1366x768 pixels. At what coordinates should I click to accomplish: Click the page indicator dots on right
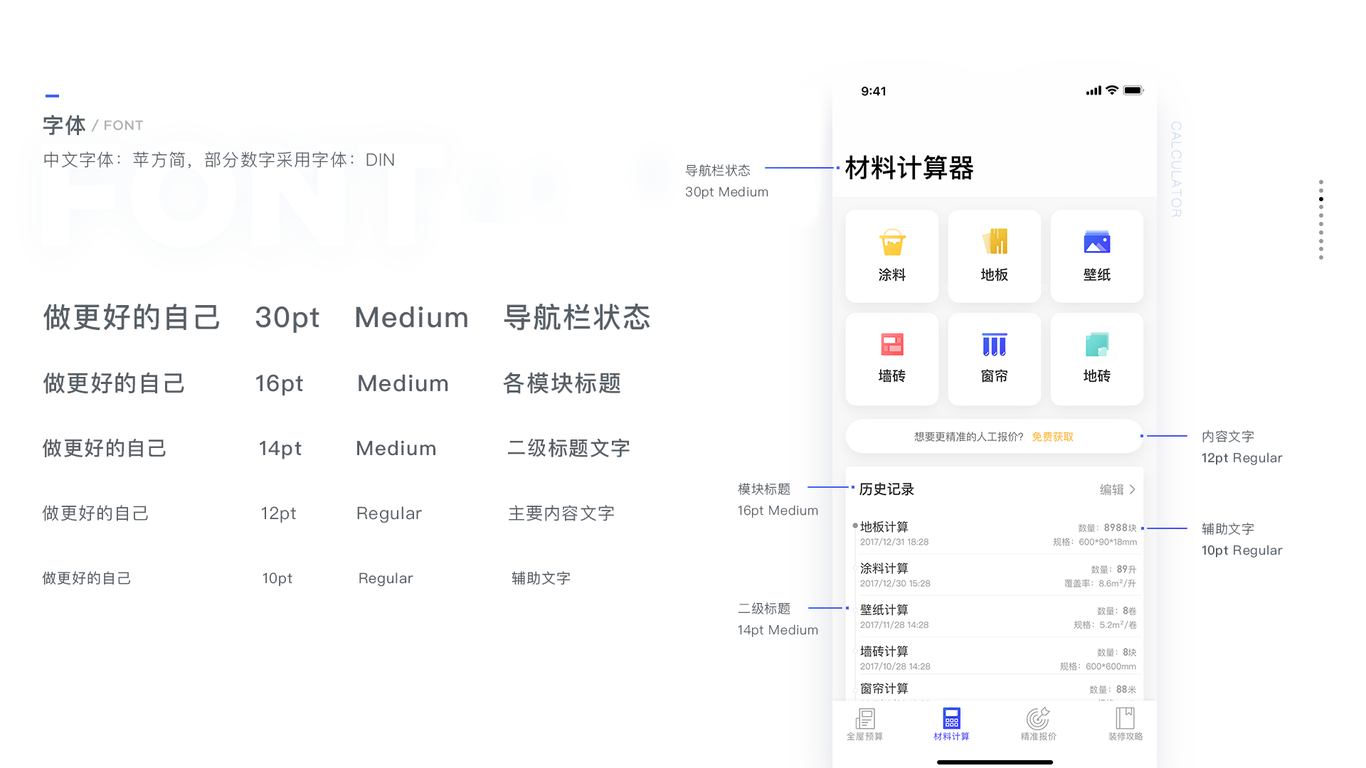click(1321, 220)
